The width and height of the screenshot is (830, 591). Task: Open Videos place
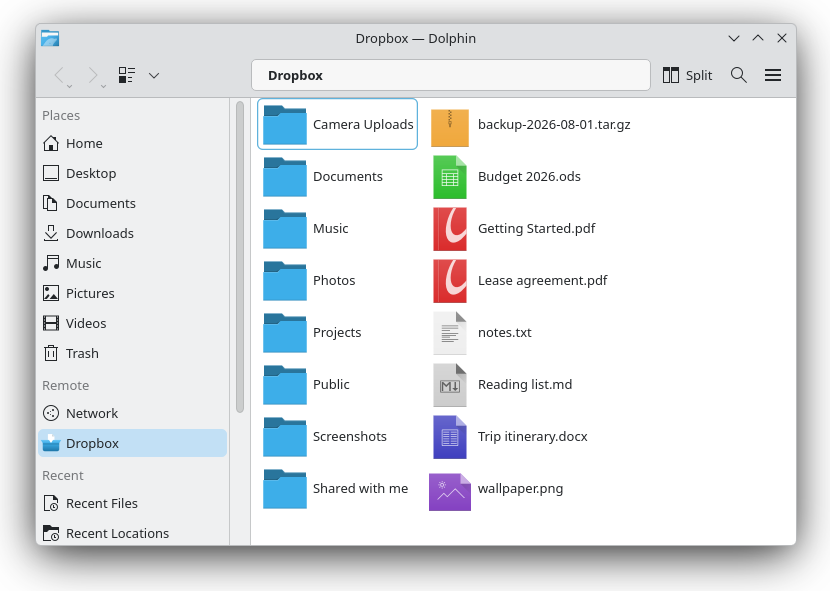(132, 323)
